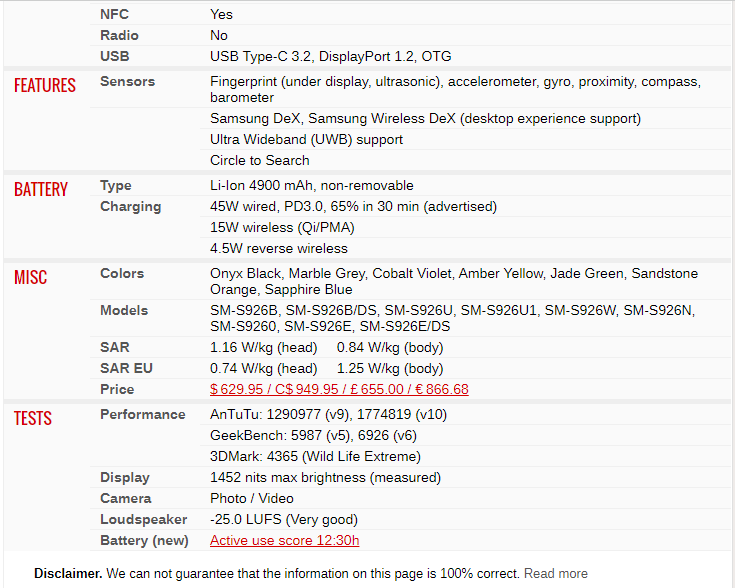The image size is (735, 588).
Task: Open the red price link
Action: click(339, 389)
